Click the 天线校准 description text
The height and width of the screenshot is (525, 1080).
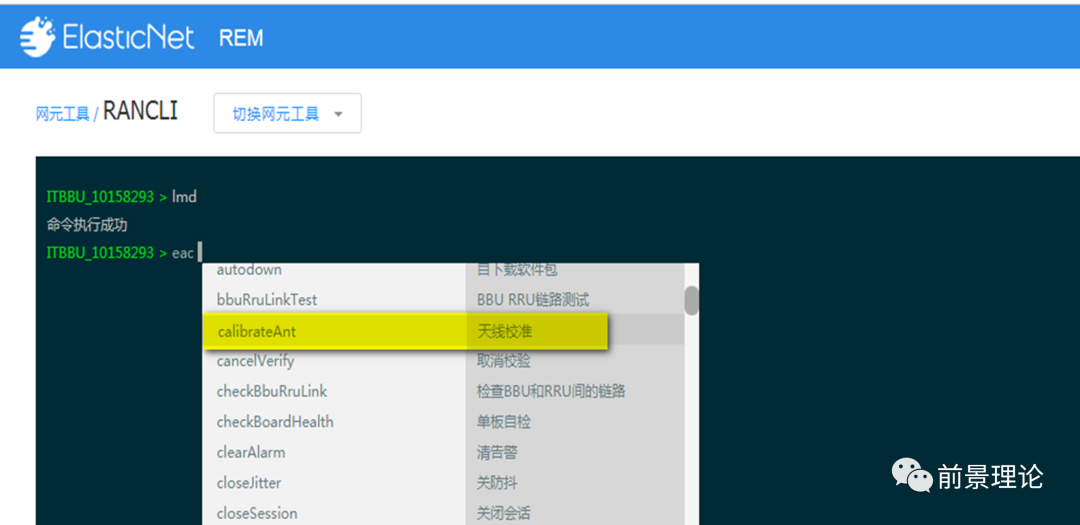pos(505,331)
